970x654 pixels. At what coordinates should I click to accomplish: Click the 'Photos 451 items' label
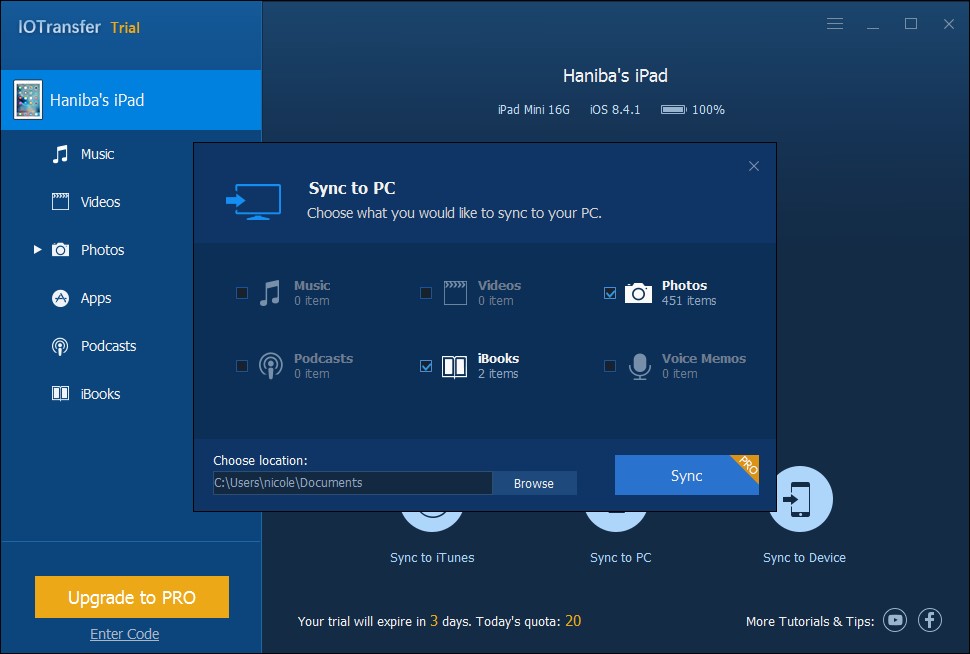pyautogui.click(x=689, y=293)
